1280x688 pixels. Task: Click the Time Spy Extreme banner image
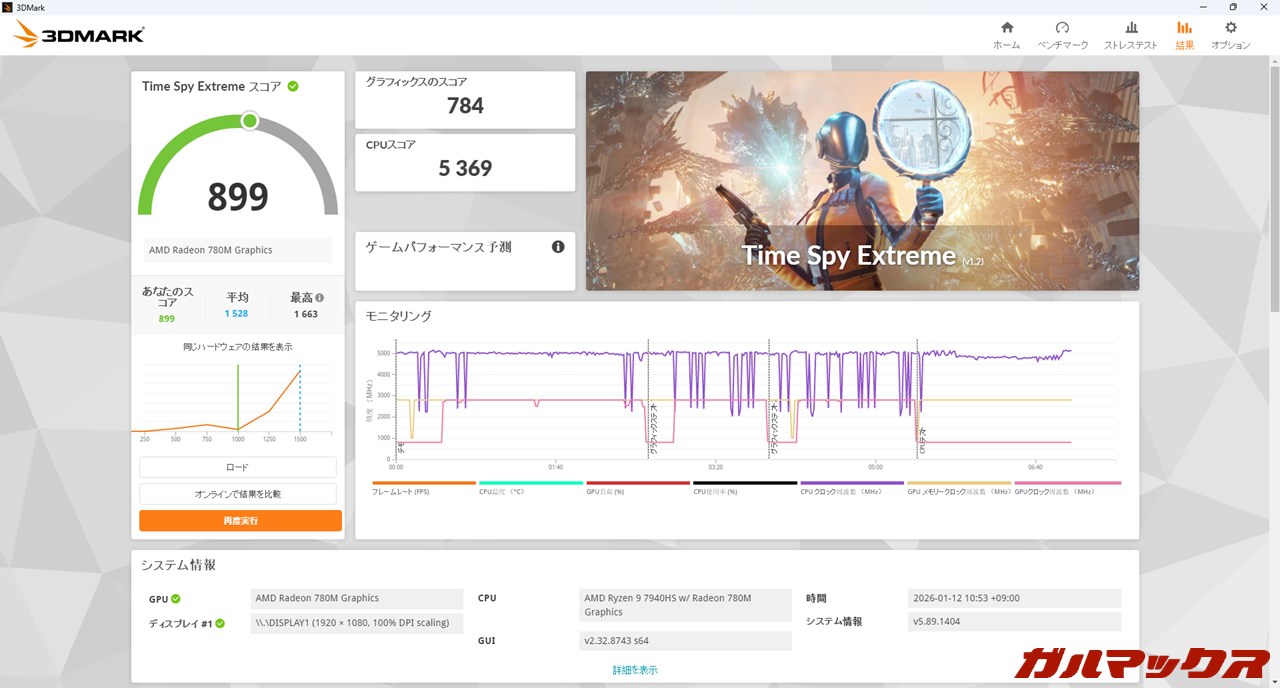pos(862,180)
